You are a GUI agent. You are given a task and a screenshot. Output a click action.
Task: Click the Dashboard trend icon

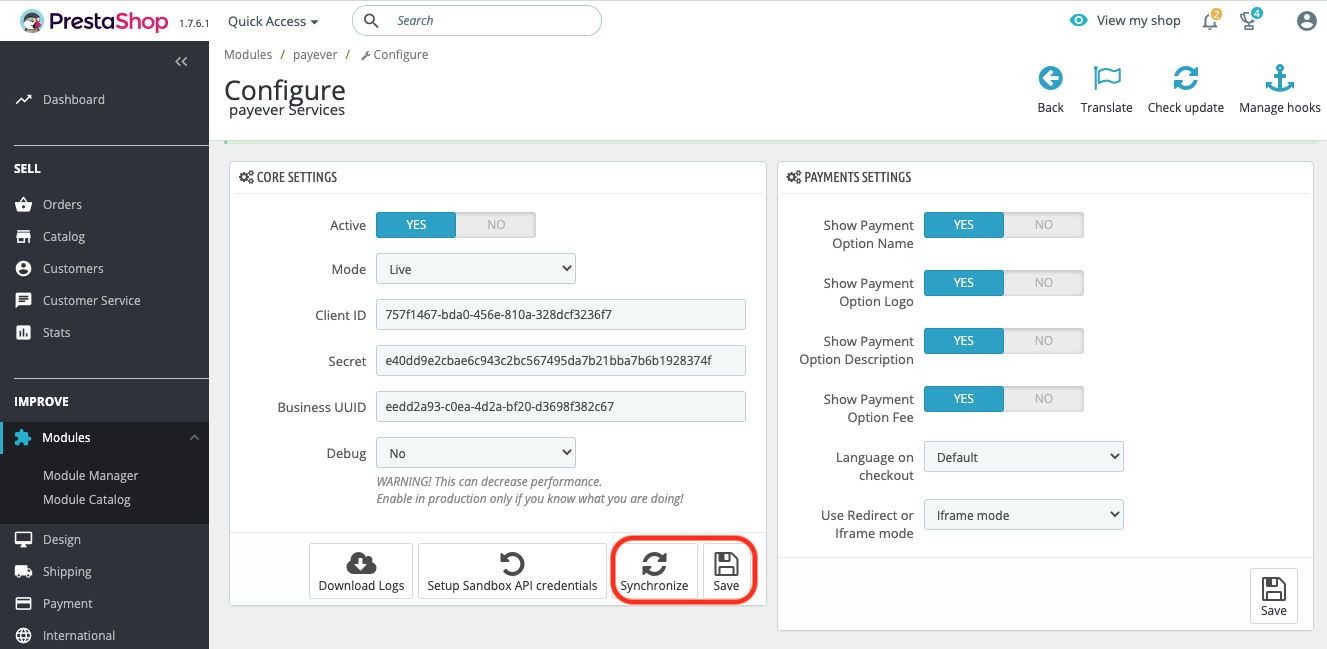(x=23, y=100)
